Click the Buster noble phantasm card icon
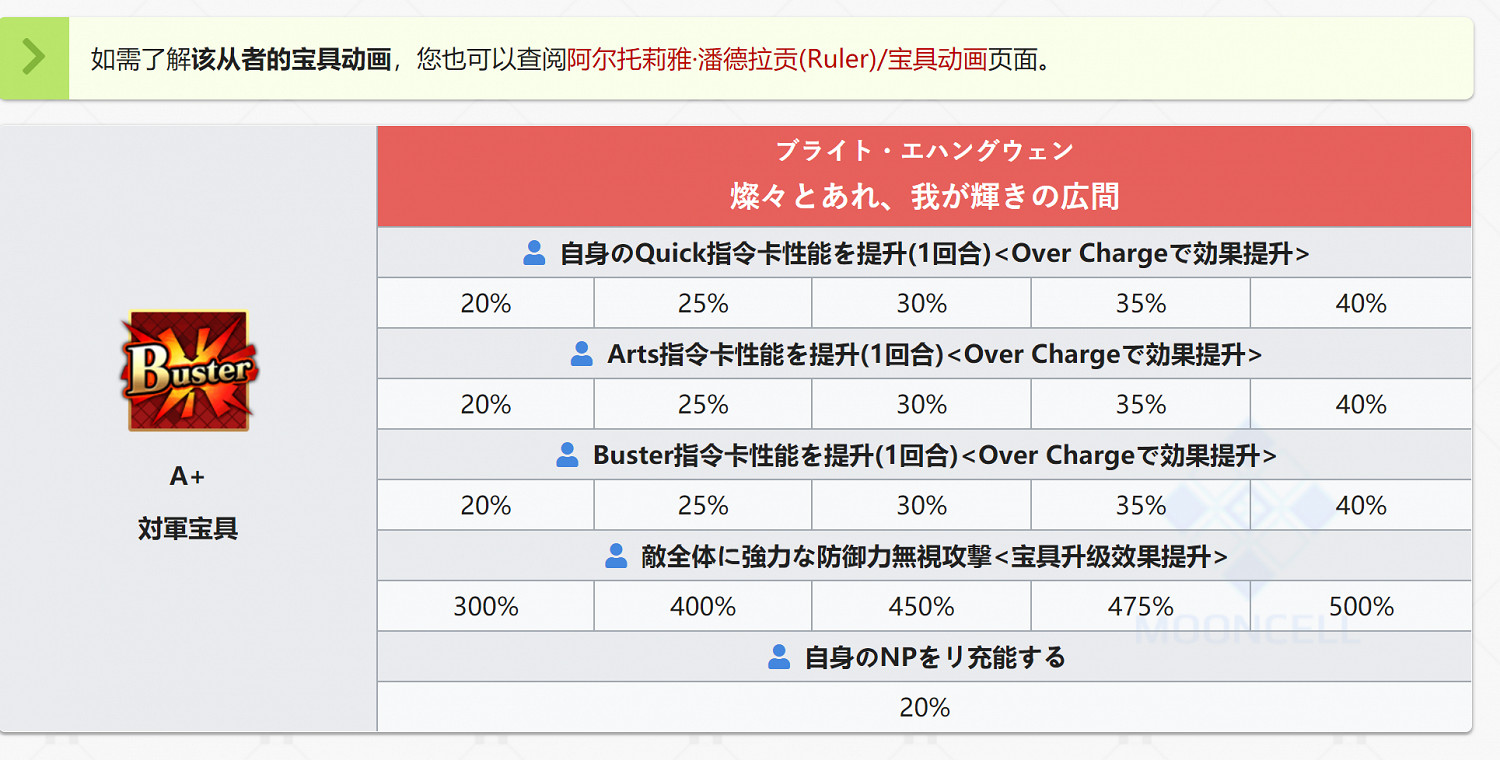The height and width of the screenshot is (760, 1500). tap(190, 372)
